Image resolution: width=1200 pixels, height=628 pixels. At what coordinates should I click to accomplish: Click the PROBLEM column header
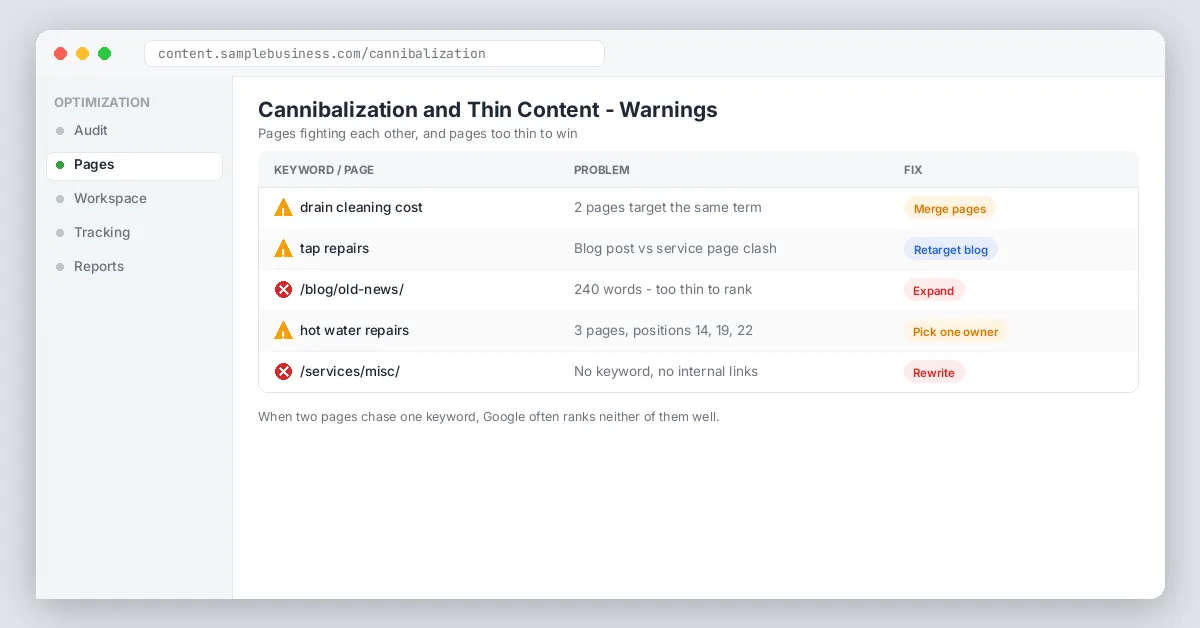coord(602,171)
